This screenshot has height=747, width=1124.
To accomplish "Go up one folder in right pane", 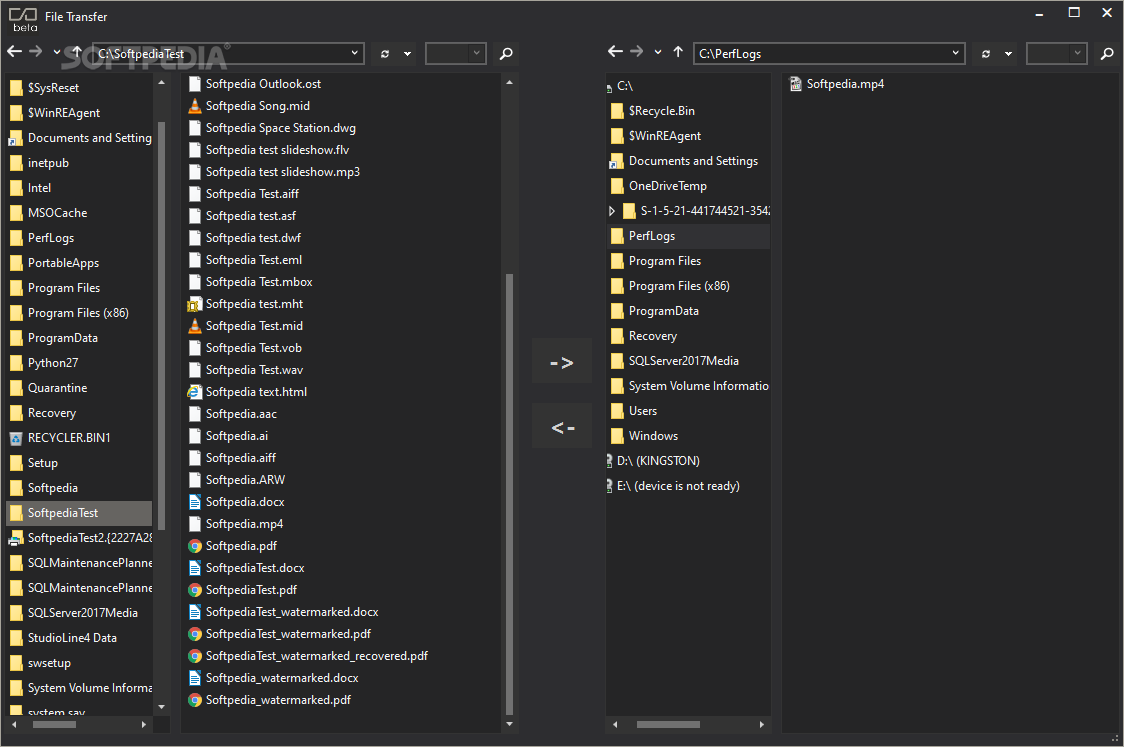I will [x=677, y=52].
